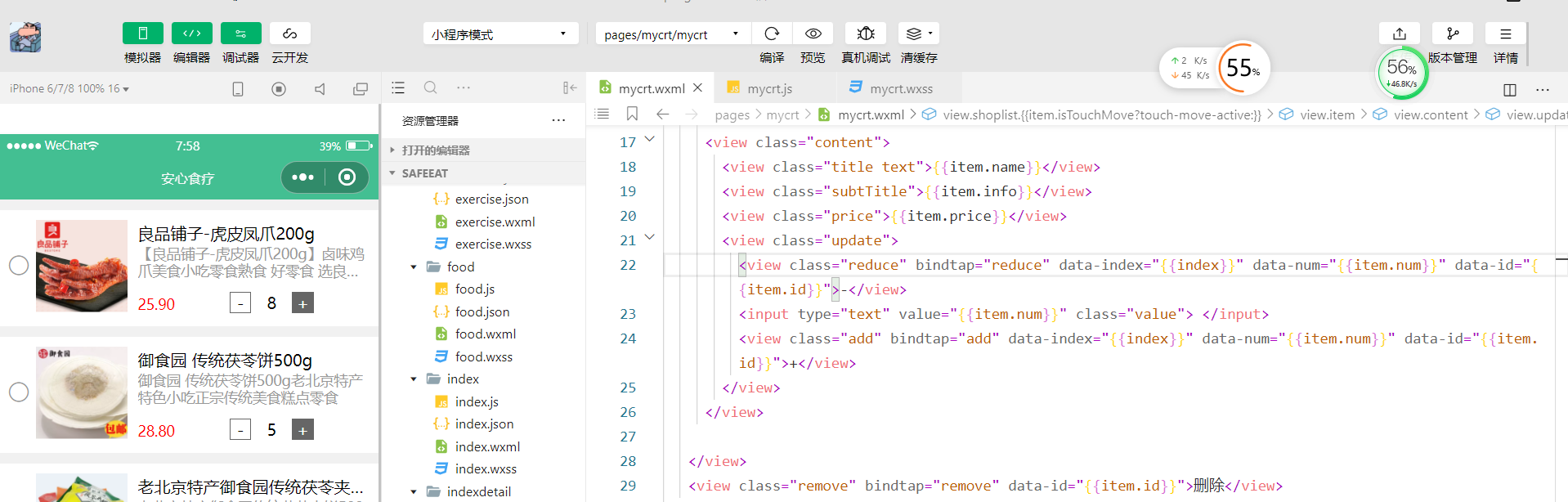Switch to the mycrt.js tab
The height and width of the screenshot is (502, 1568).
click(769, 88)
